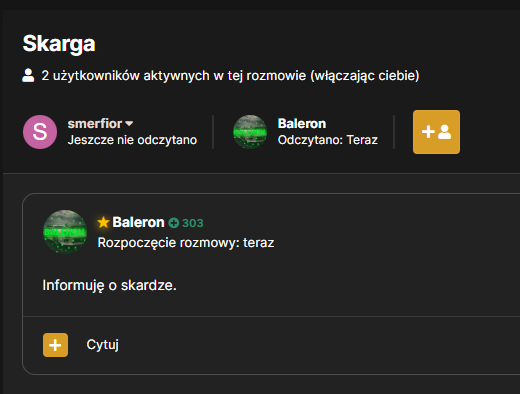Click Baleron's large avatar in the message
Viewport: 520px width, 394px height.
pyautogui.click(x=65, y=232)
